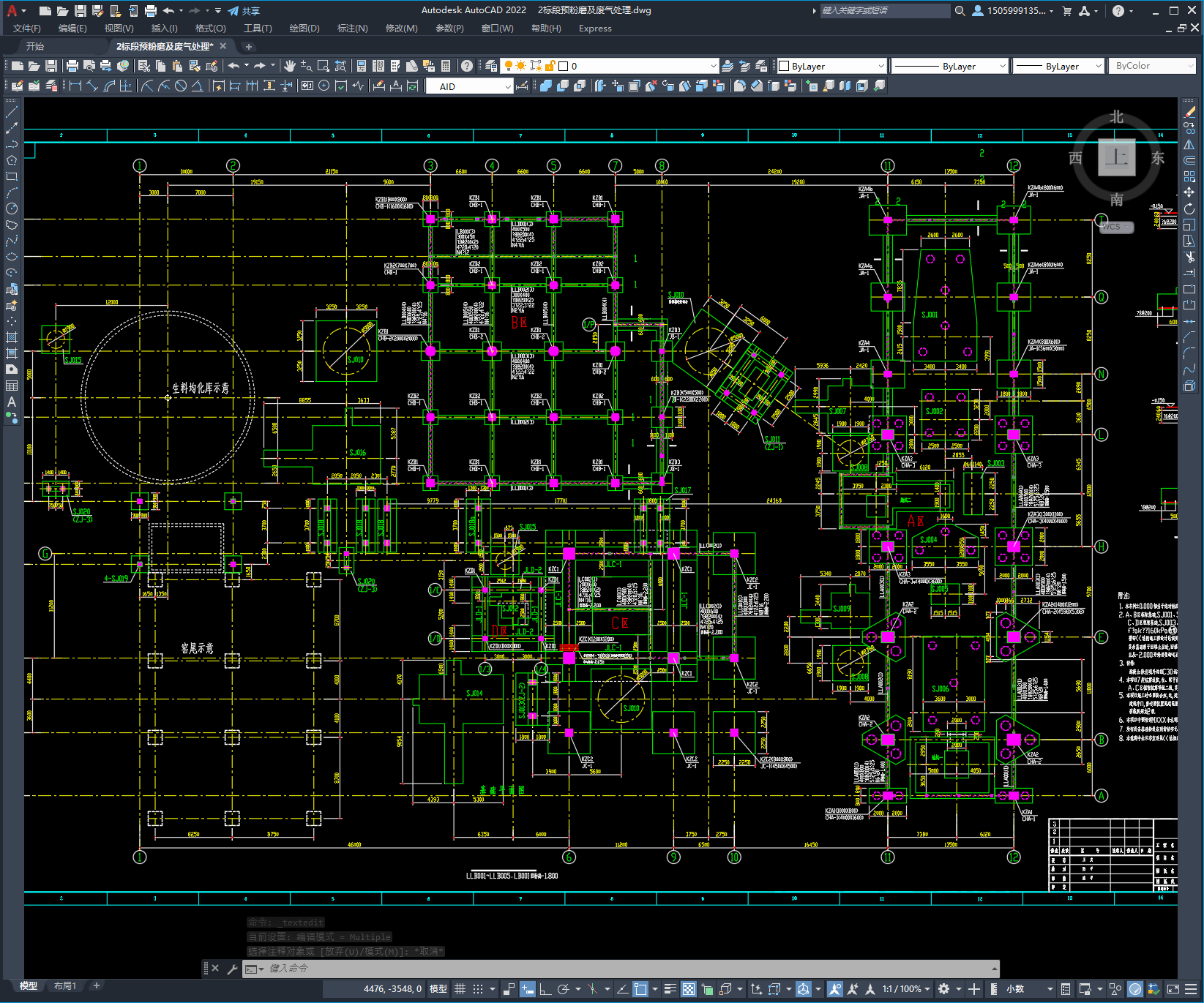Viewport: 1204px width, 1003px height.
Task: Open the lineweight control dropdown
Action: (x=1058, y=66)
